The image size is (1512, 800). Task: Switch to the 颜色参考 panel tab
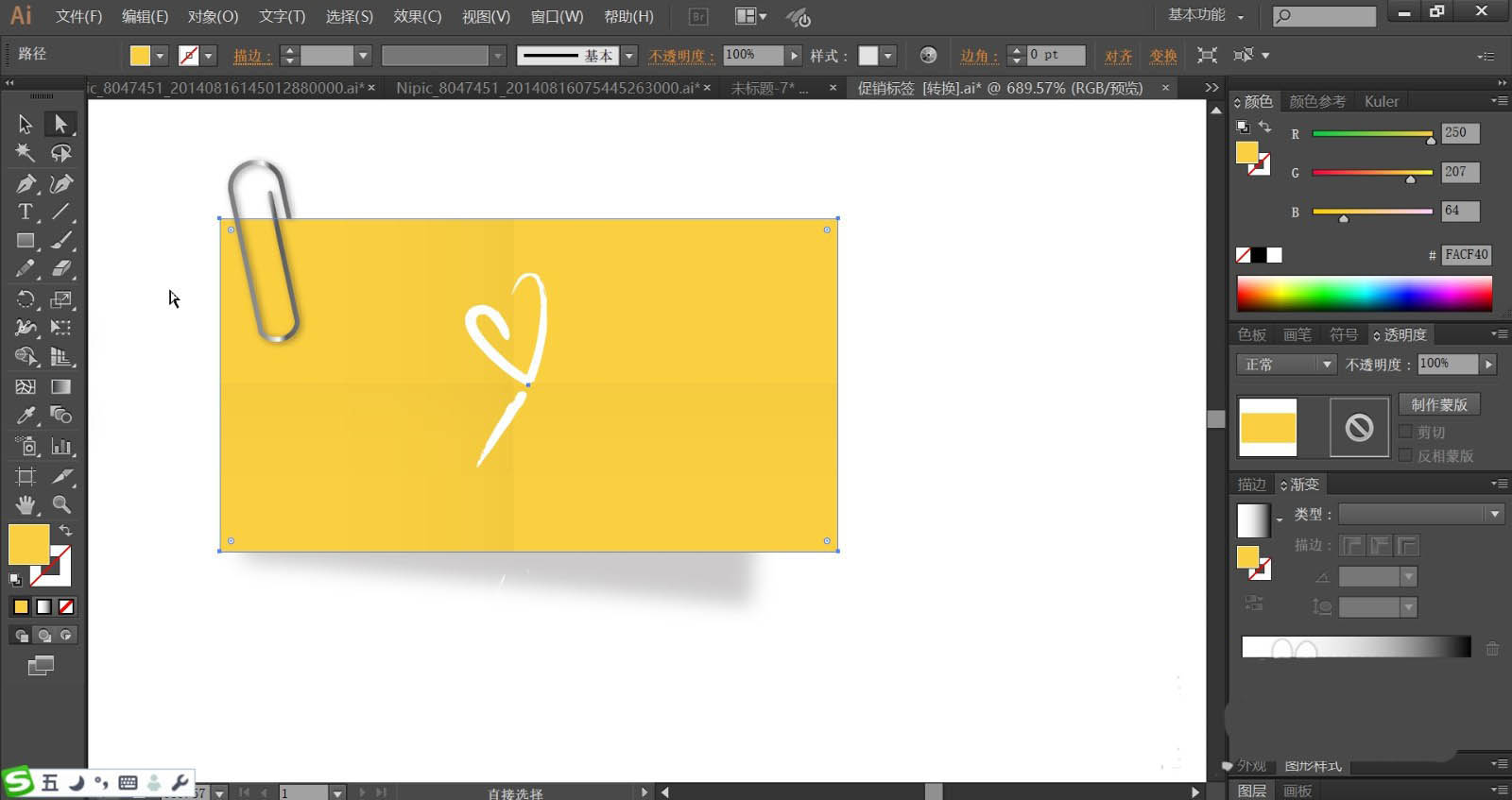(1316, 101)
